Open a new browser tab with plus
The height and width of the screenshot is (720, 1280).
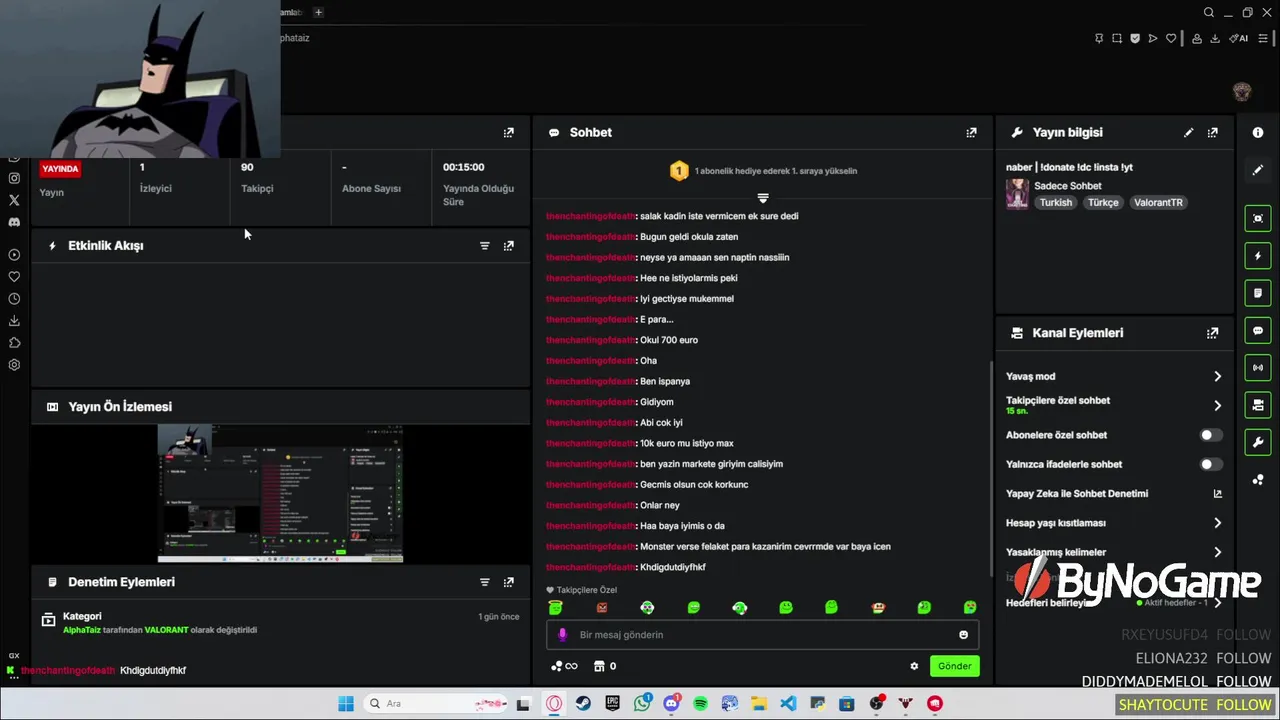318,12
